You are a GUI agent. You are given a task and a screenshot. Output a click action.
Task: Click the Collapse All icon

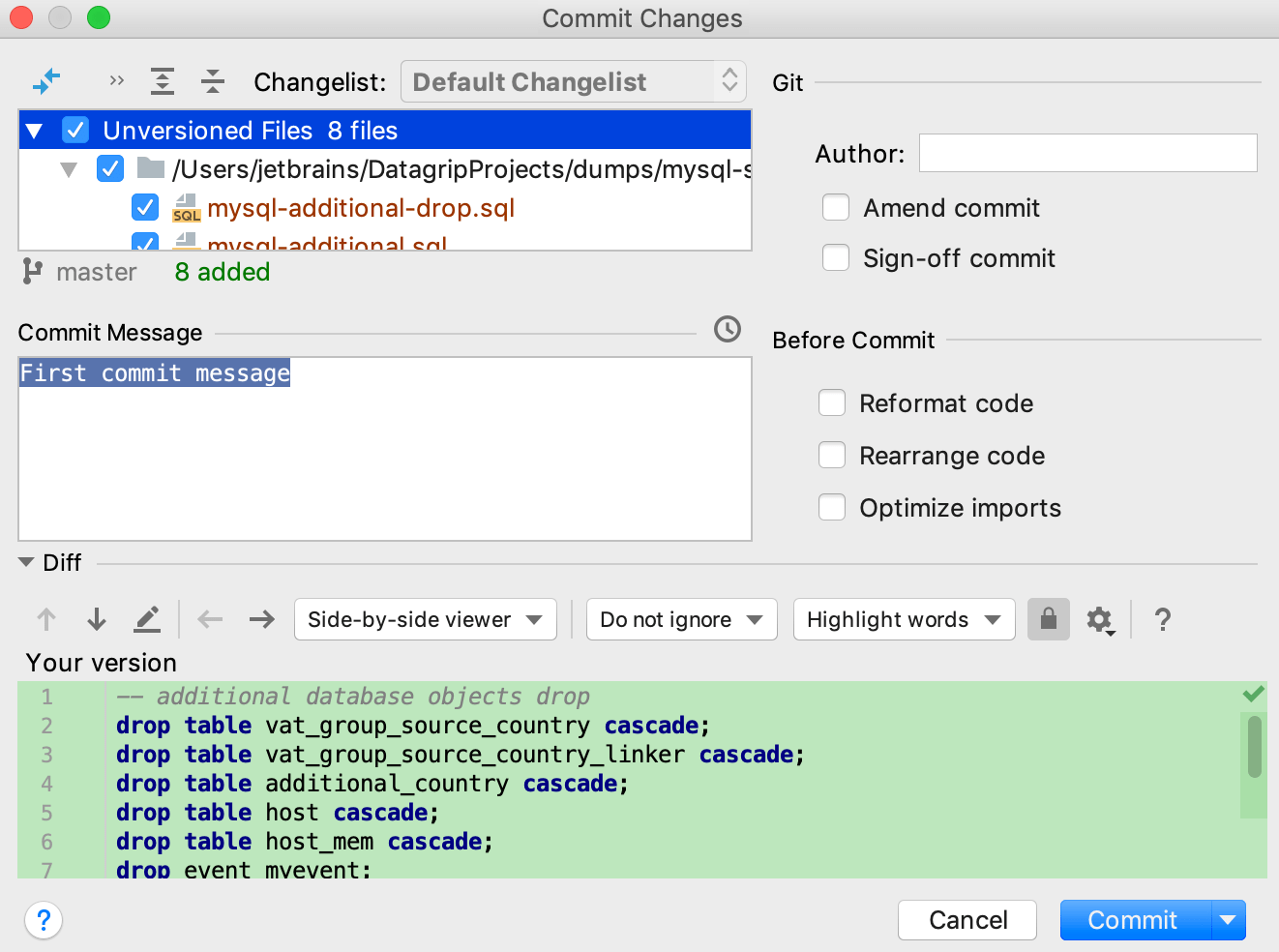(213, 81)
